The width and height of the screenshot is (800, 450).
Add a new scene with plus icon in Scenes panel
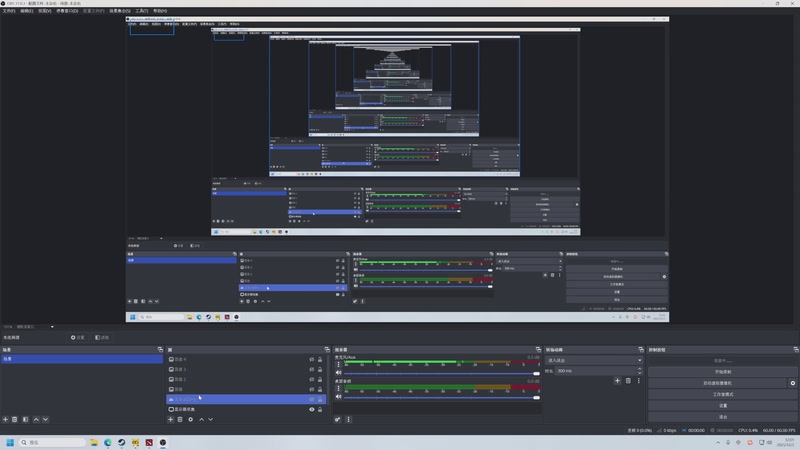tap(6, 419)
